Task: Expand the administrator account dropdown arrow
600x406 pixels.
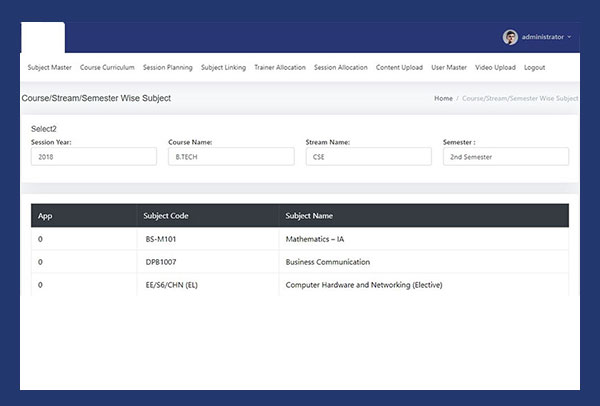Action: click(569, 37)
